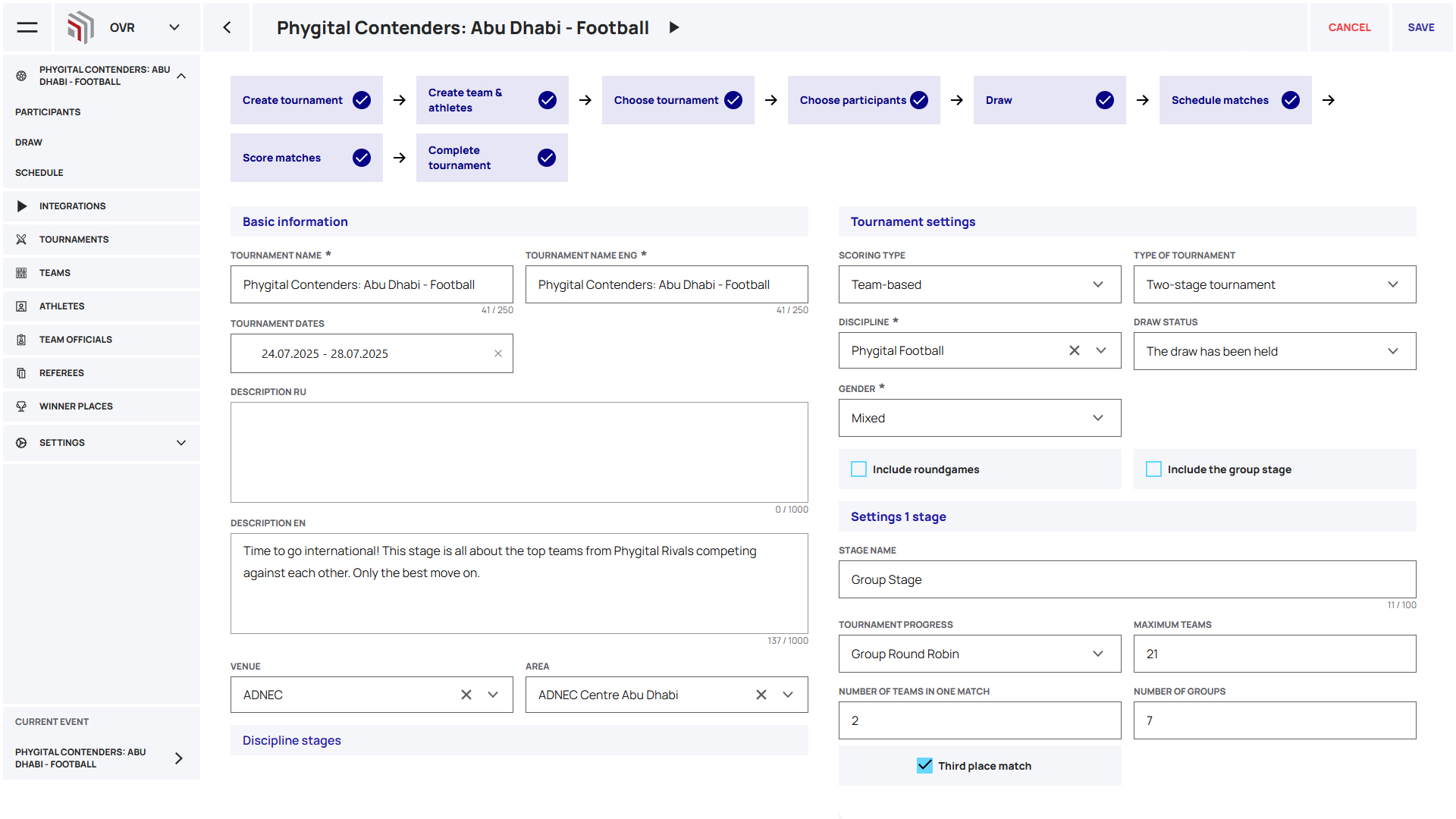Image resolution: width=1456 pixels, height=819 pixels.
Task: Click the Complete tournament step checkmark
Action: point(547,158)
